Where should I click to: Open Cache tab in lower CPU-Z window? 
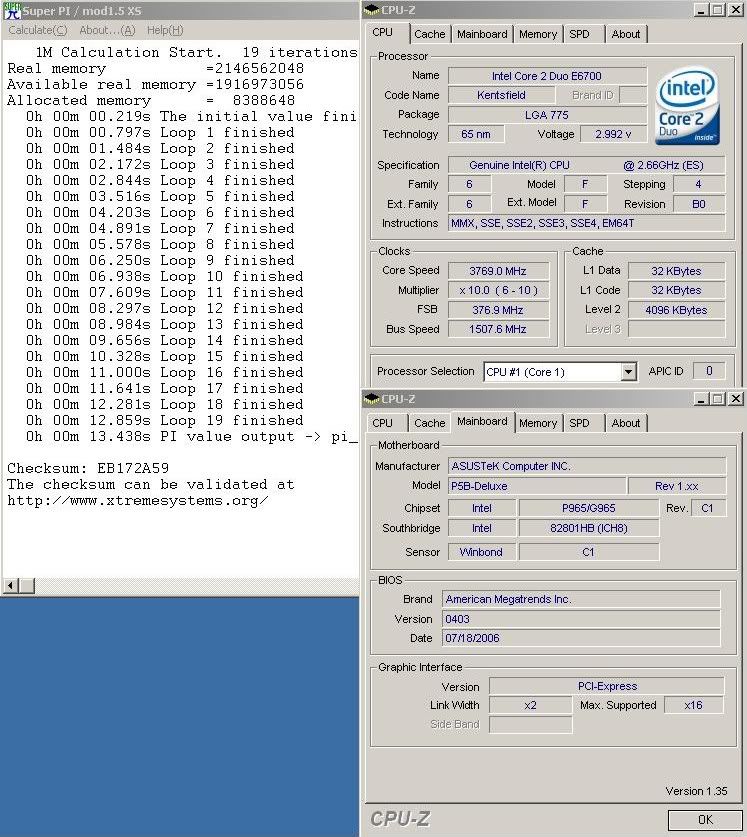pyautogui.click(x=429, y=423)
